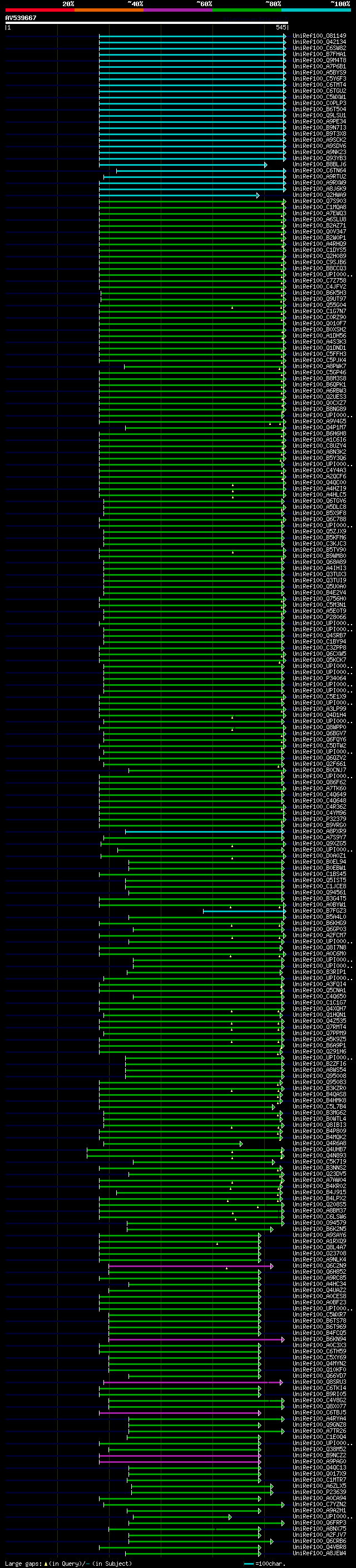The image size is (356, 1568).
Task: Click the UniRef100_B9T3X8 label
Action: click(x=319, y=134)
